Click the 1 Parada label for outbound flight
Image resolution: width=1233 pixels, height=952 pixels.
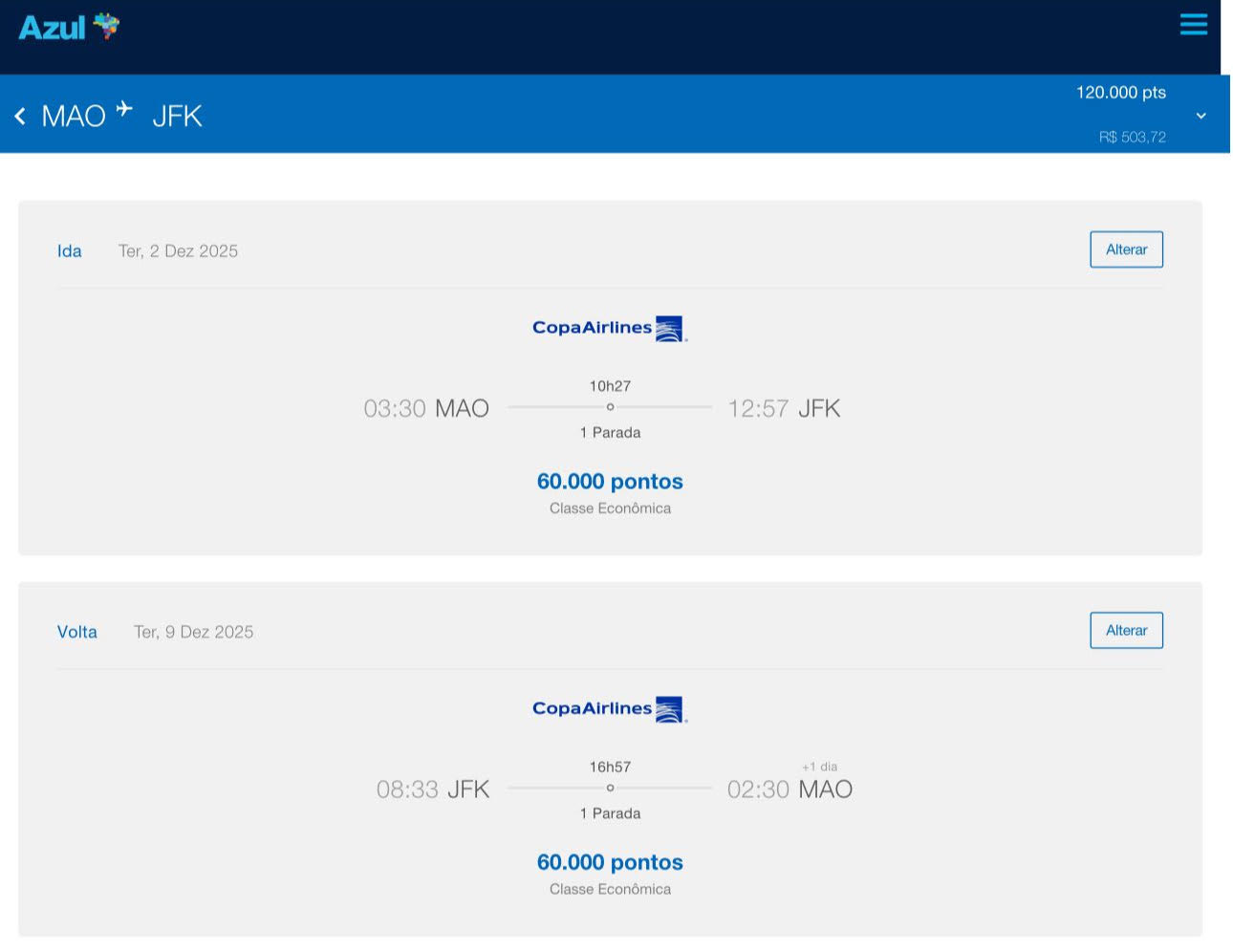point(610,433)
